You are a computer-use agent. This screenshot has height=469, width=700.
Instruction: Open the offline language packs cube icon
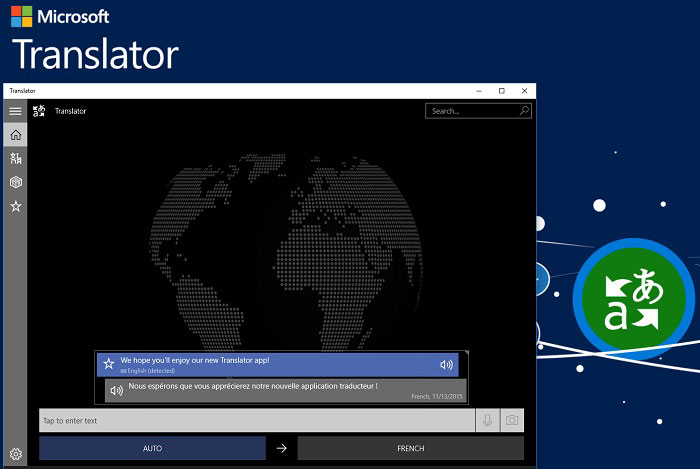[16, 182]
